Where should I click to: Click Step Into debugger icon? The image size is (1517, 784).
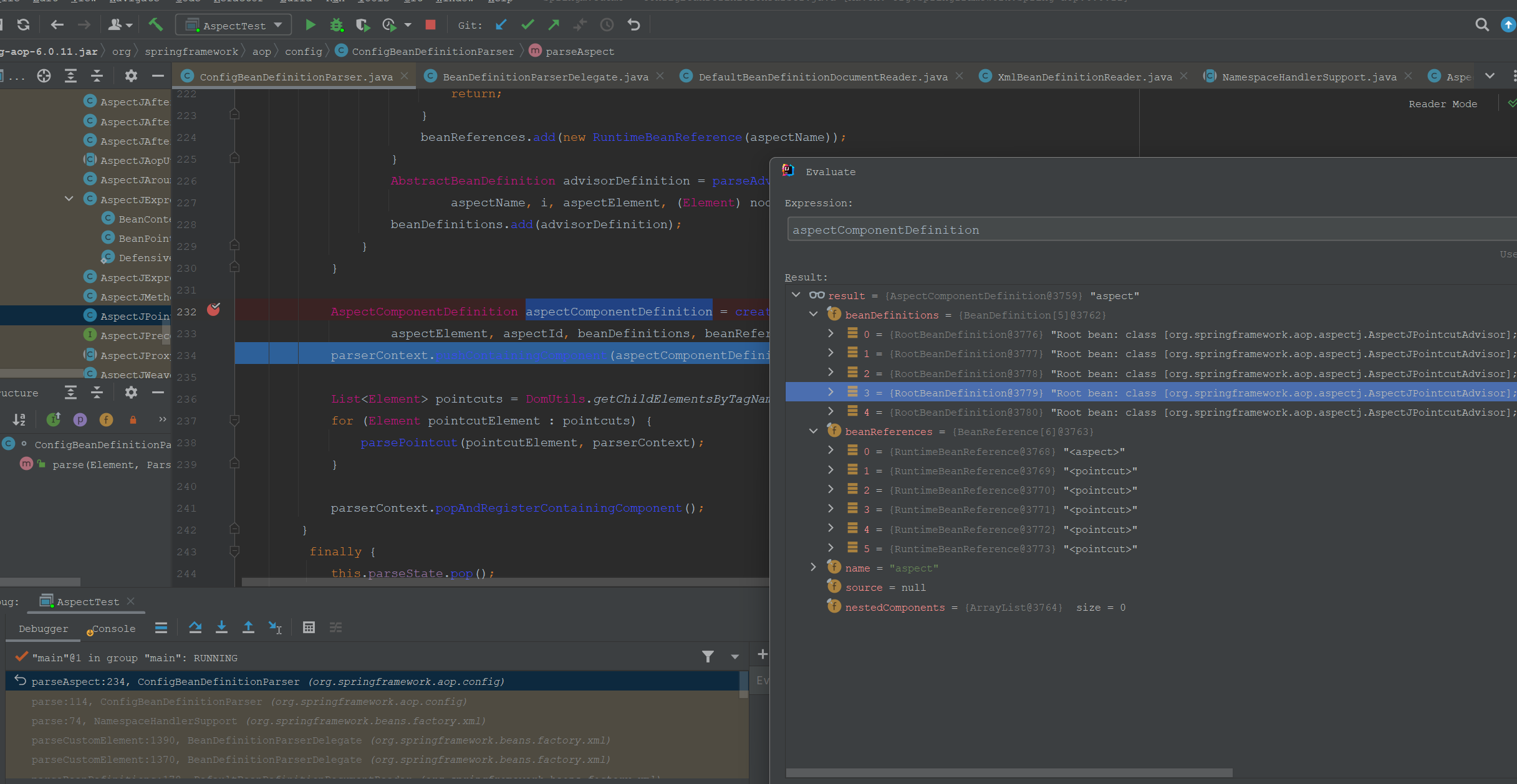pos(221,628)
